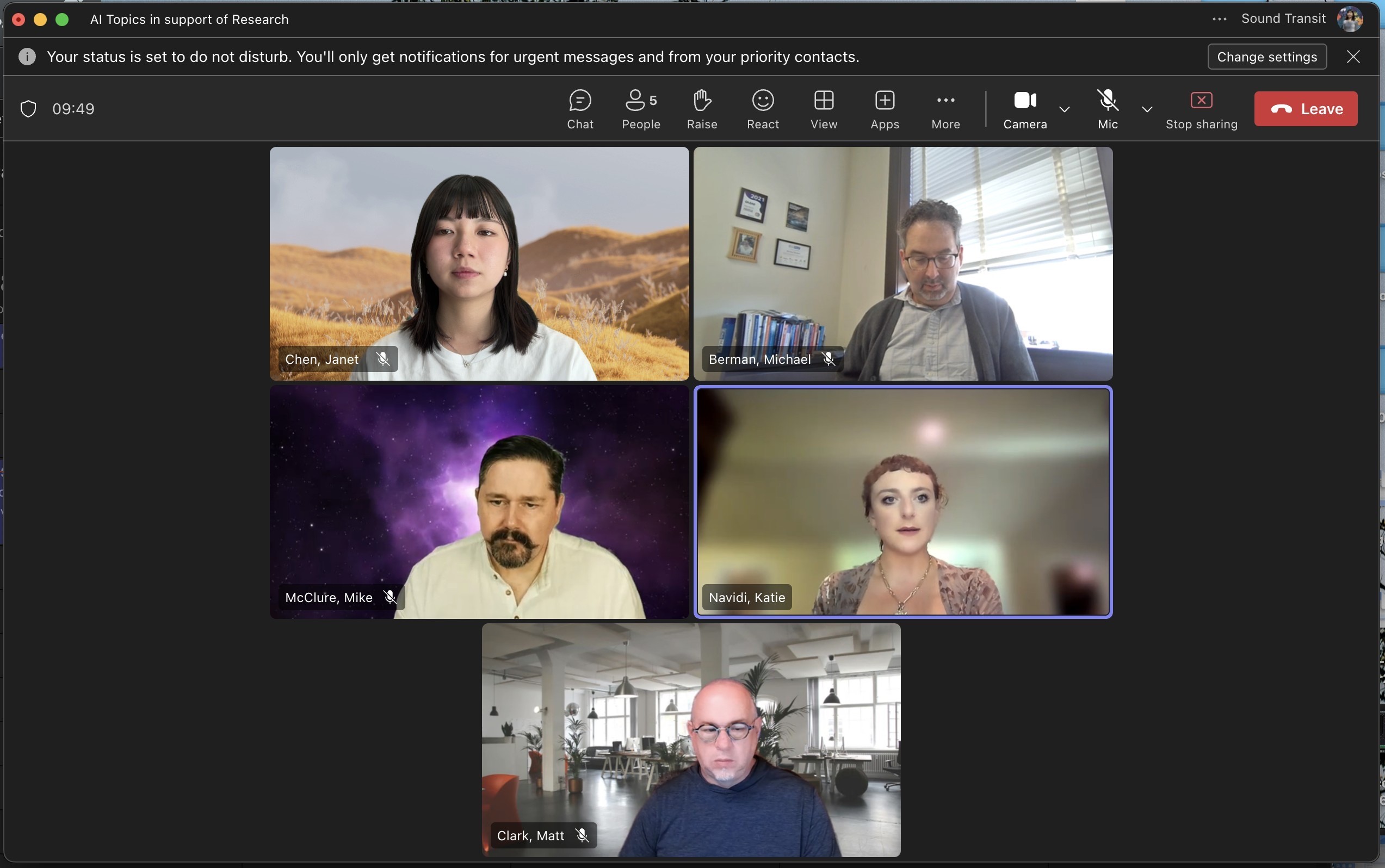Open the Sound Transit profile avatar
This screenshot has width=1385, height=868.
click(1350, 19)
